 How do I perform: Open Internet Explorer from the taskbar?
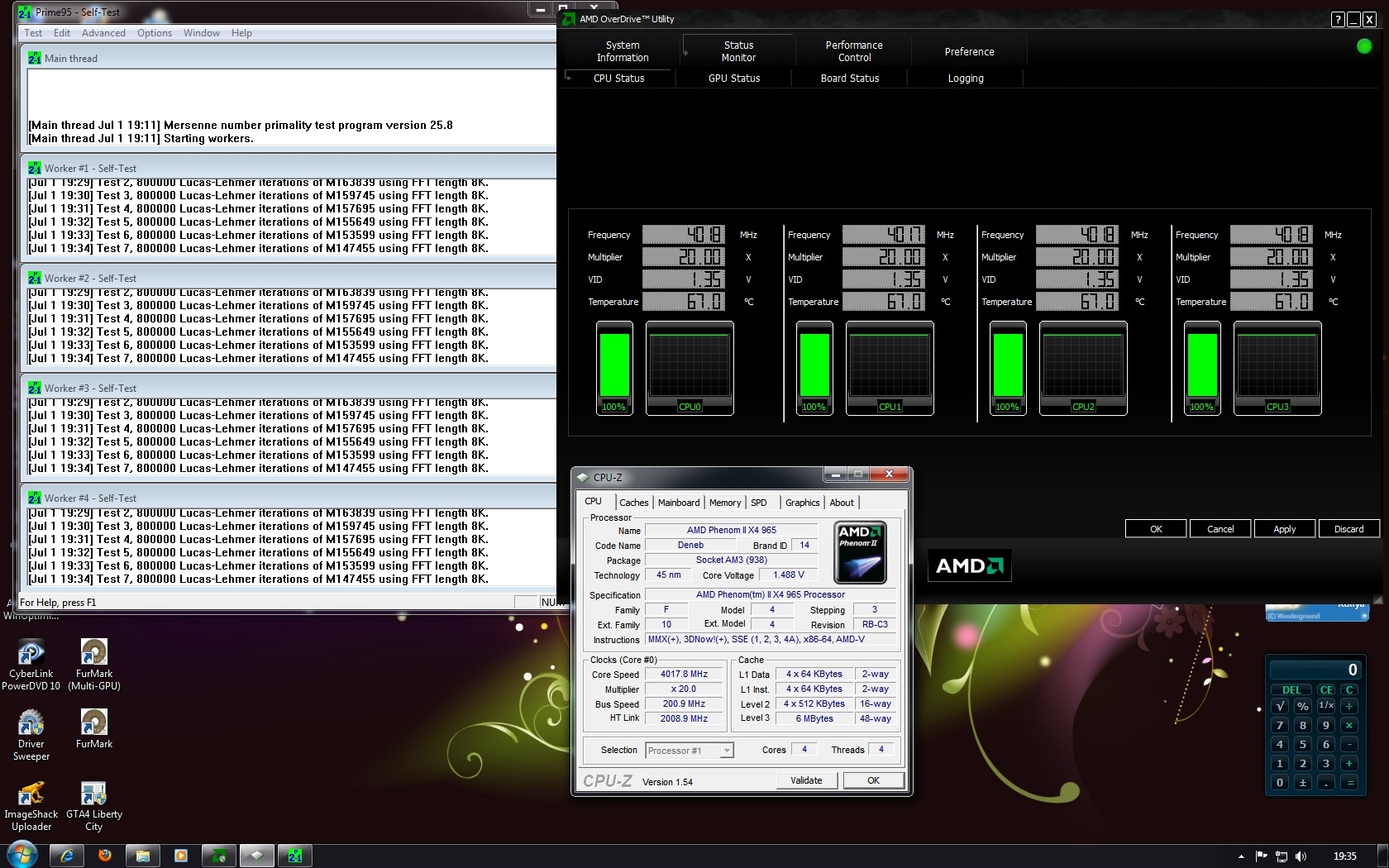(x=67, y=856)
